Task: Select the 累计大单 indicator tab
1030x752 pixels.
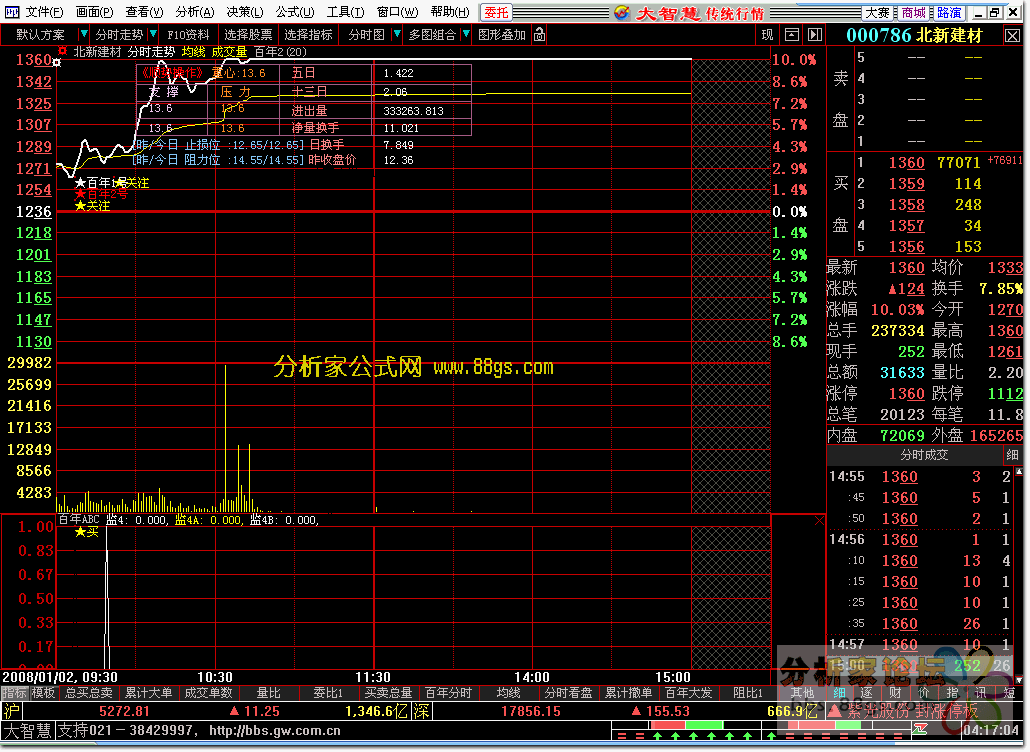Action: 148,693
